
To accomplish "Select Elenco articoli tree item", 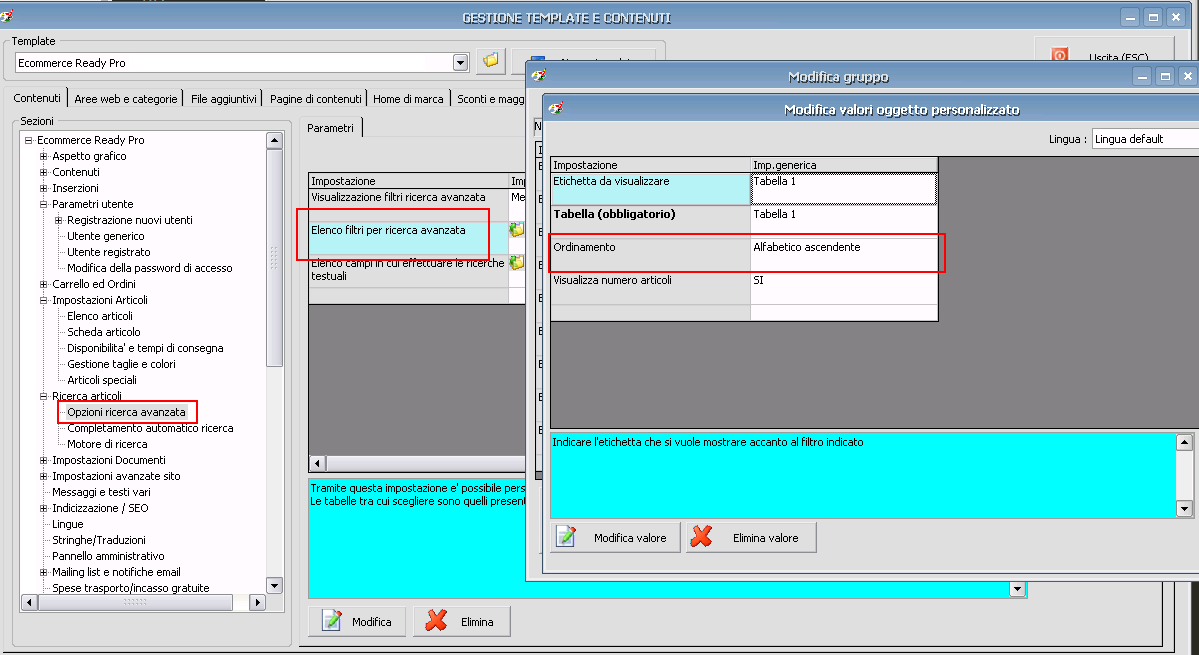I will tap(99, 316).
